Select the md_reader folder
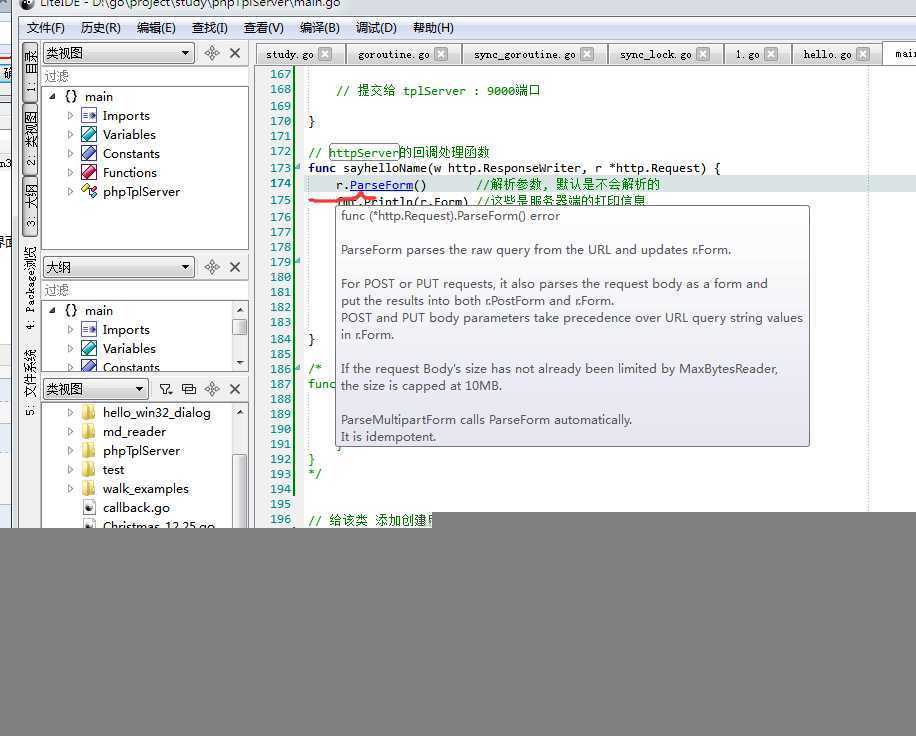This screenshot has height=736, width=916. tap(134, 432)
